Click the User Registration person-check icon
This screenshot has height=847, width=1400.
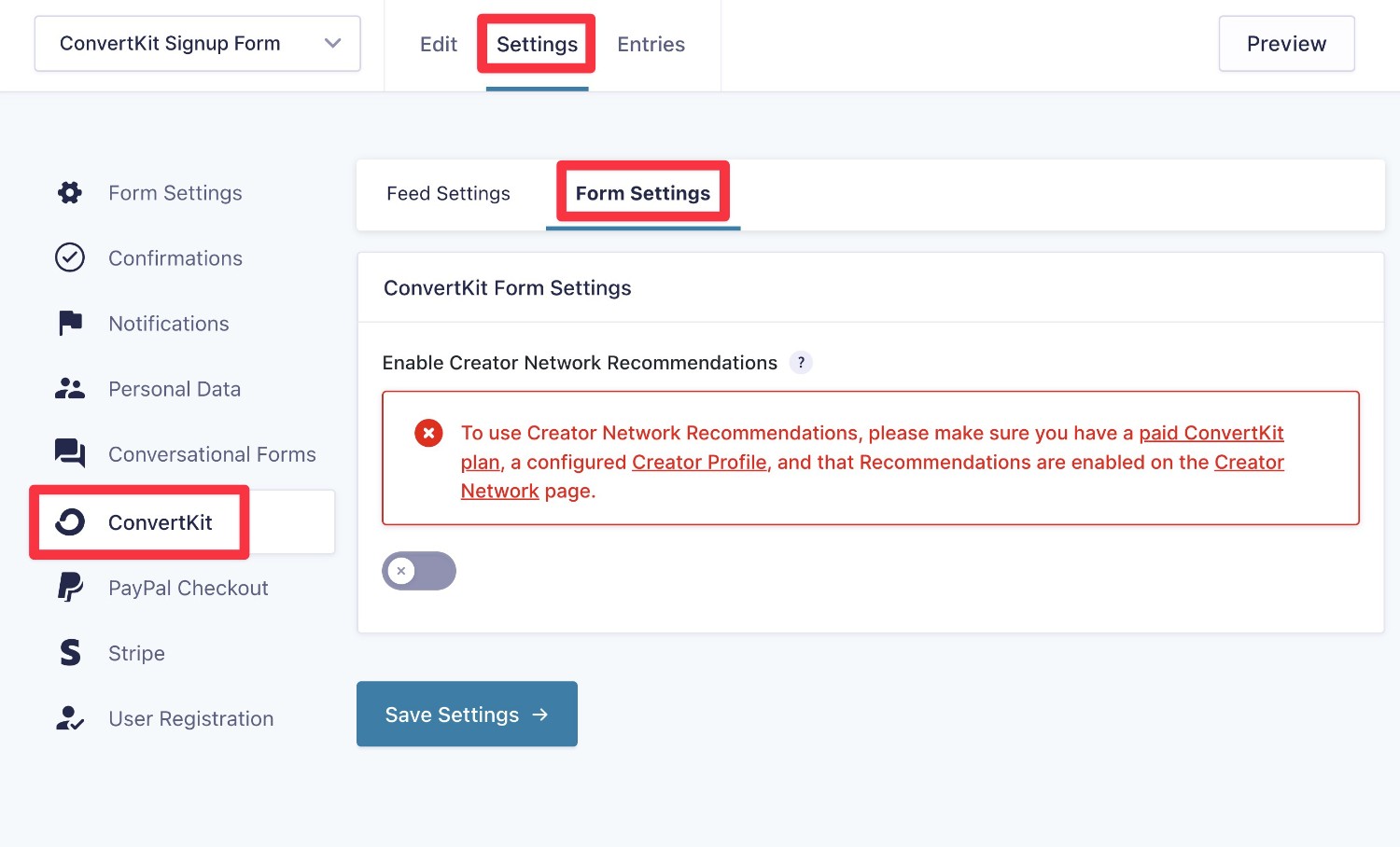pos(70,717)
